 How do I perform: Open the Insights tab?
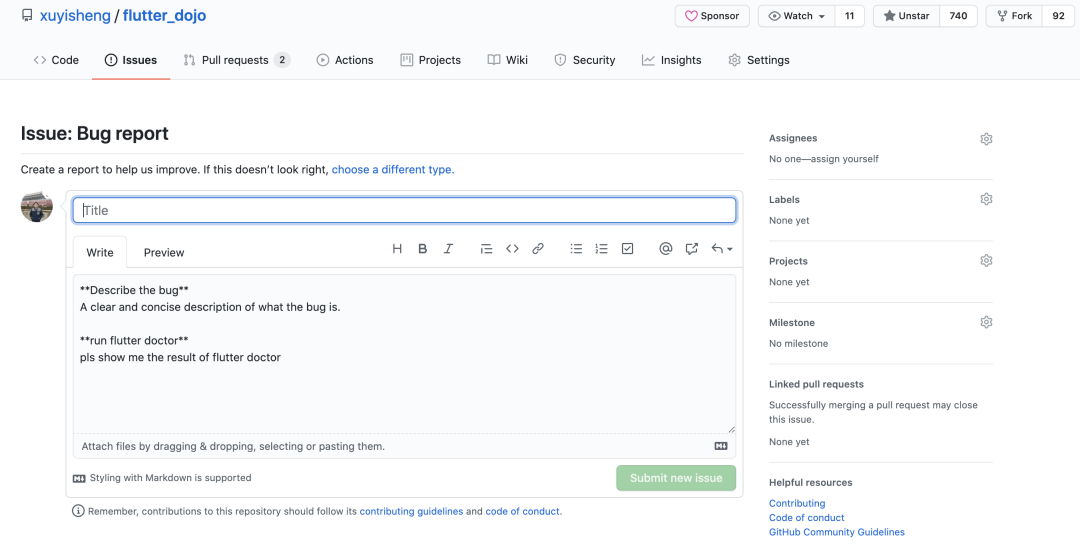[672, 60]
